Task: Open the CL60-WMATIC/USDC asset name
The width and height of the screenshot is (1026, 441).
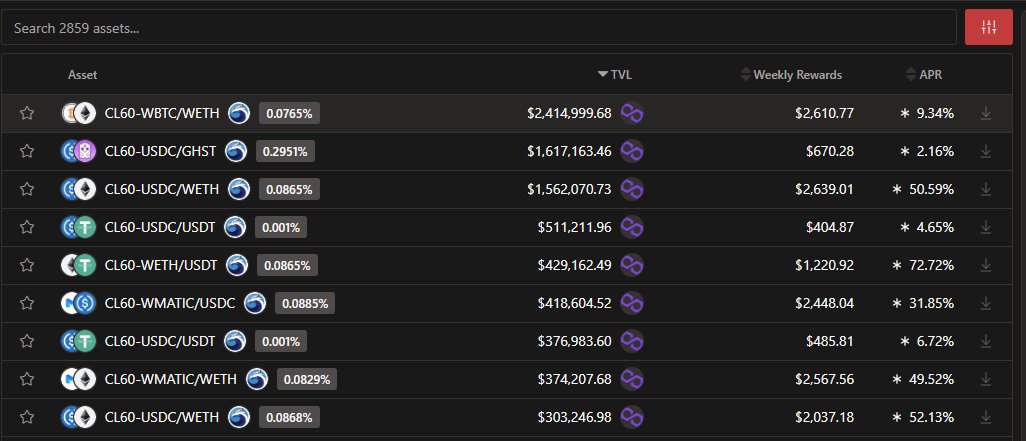Action: [x=170, y=303]
